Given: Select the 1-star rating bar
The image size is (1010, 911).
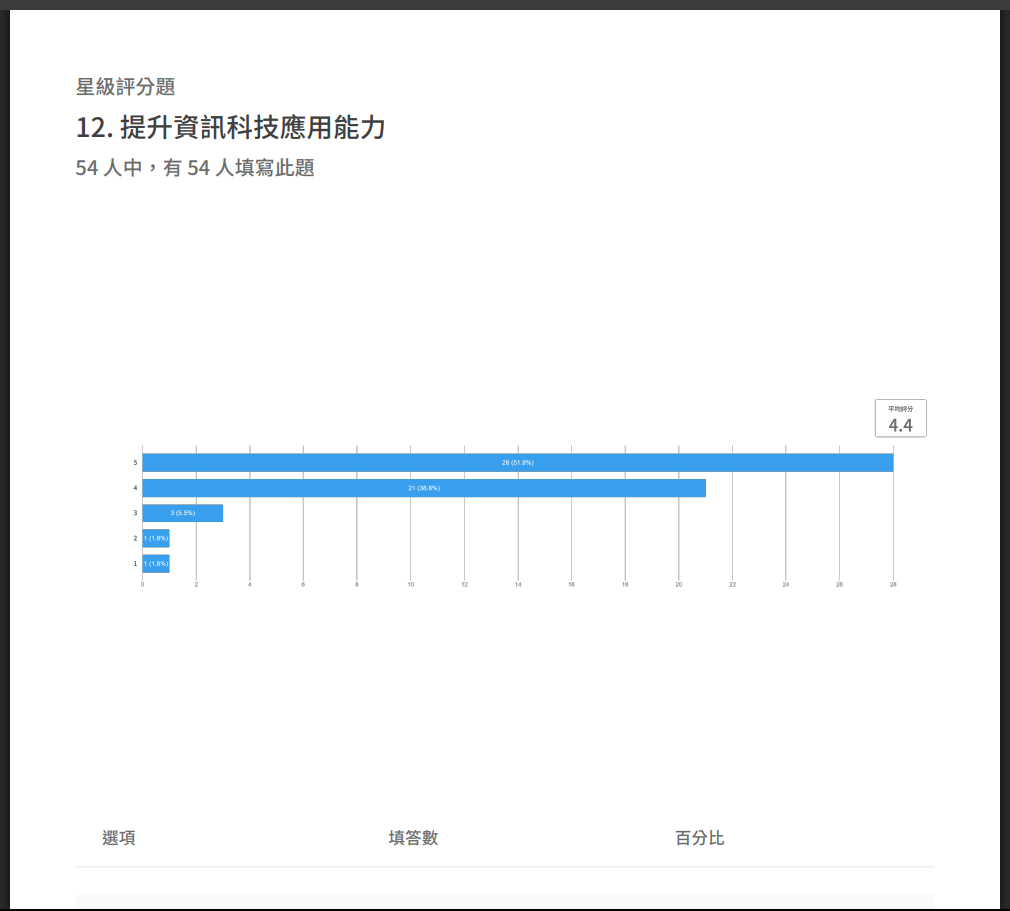Looking at the screenshot, I should click(156, 564).
